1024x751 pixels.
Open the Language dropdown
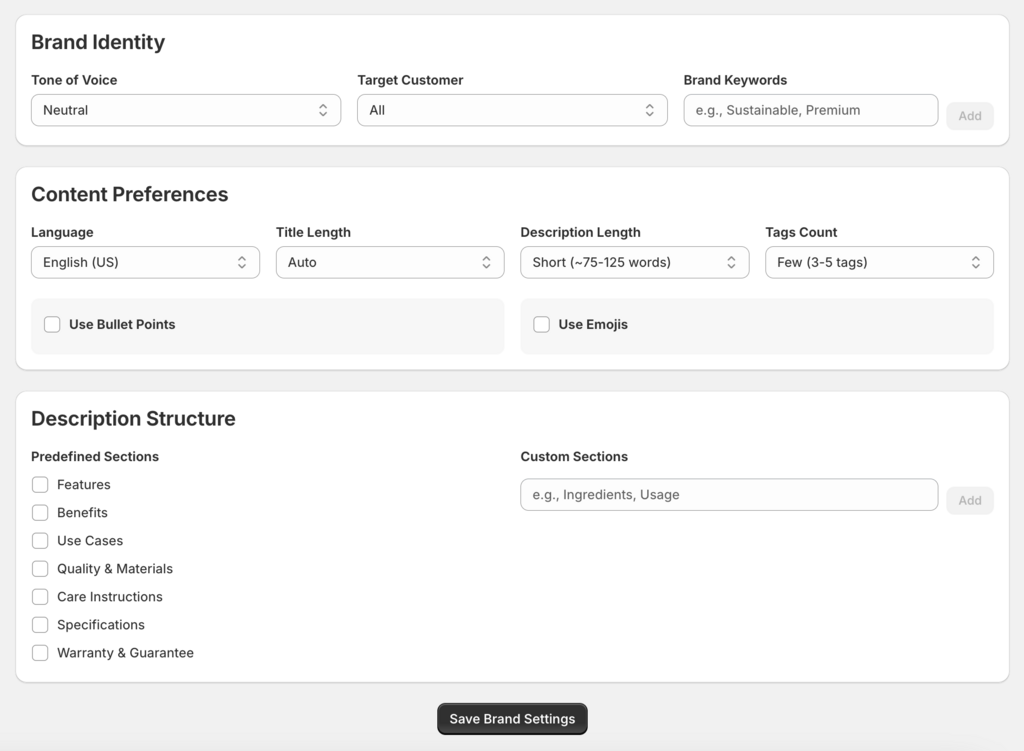(x=145, y=262)
